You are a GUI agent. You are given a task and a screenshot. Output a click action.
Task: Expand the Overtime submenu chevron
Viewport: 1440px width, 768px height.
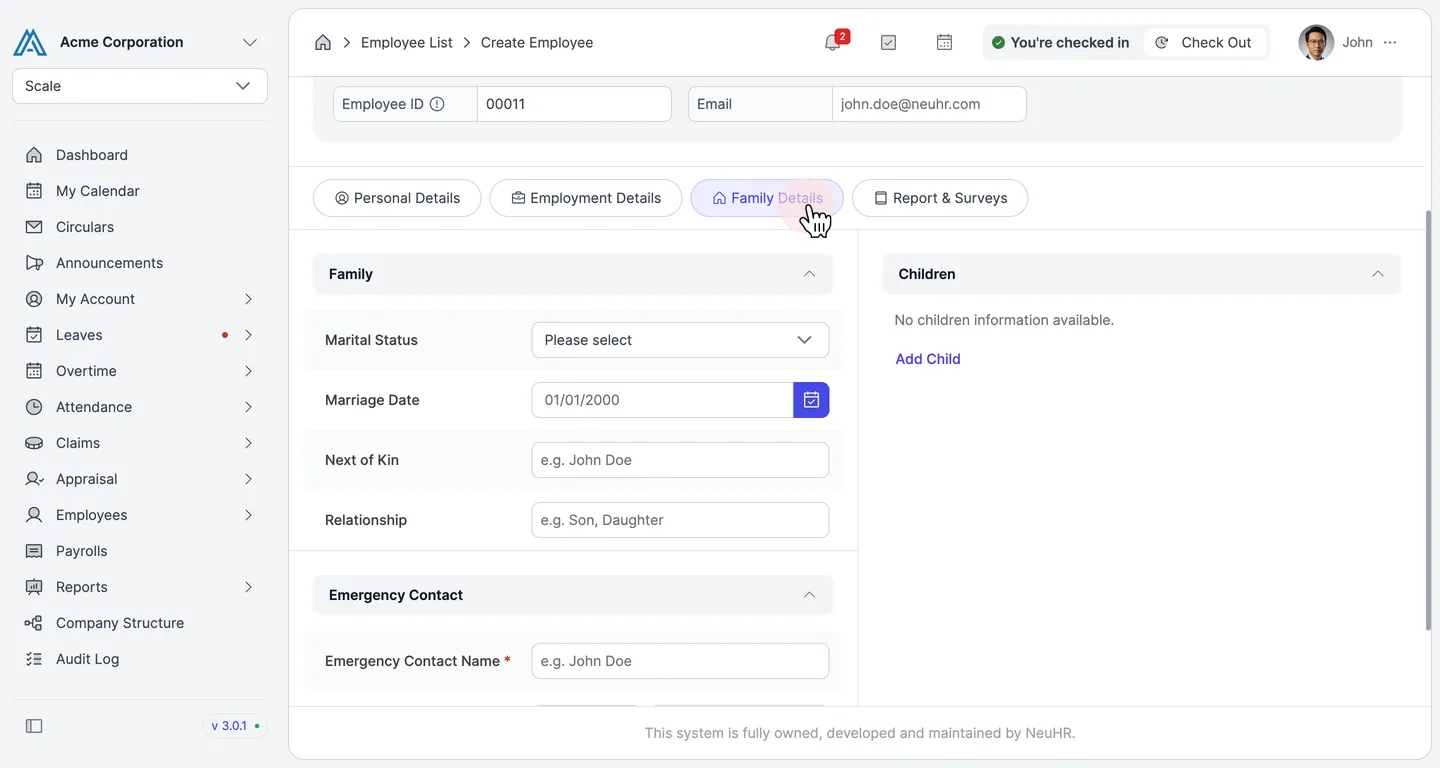pyautogui.click(x=248, y=371)
